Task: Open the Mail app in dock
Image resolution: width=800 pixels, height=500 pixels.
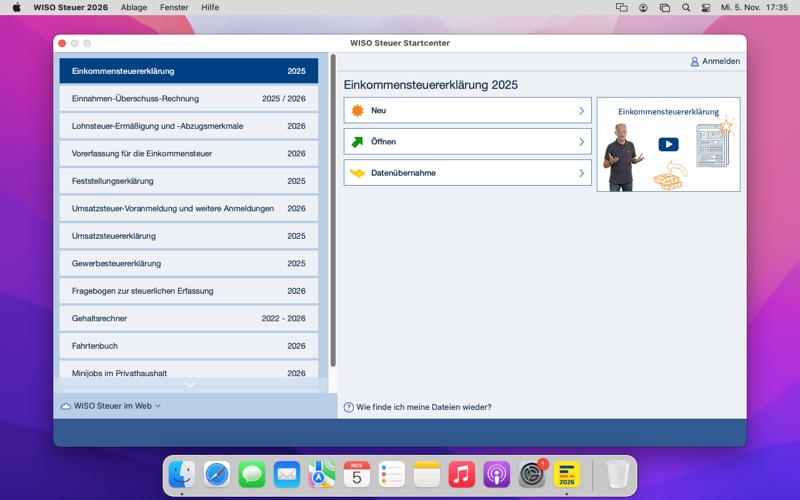Action: pyautogui.click(x=287, y=474)
